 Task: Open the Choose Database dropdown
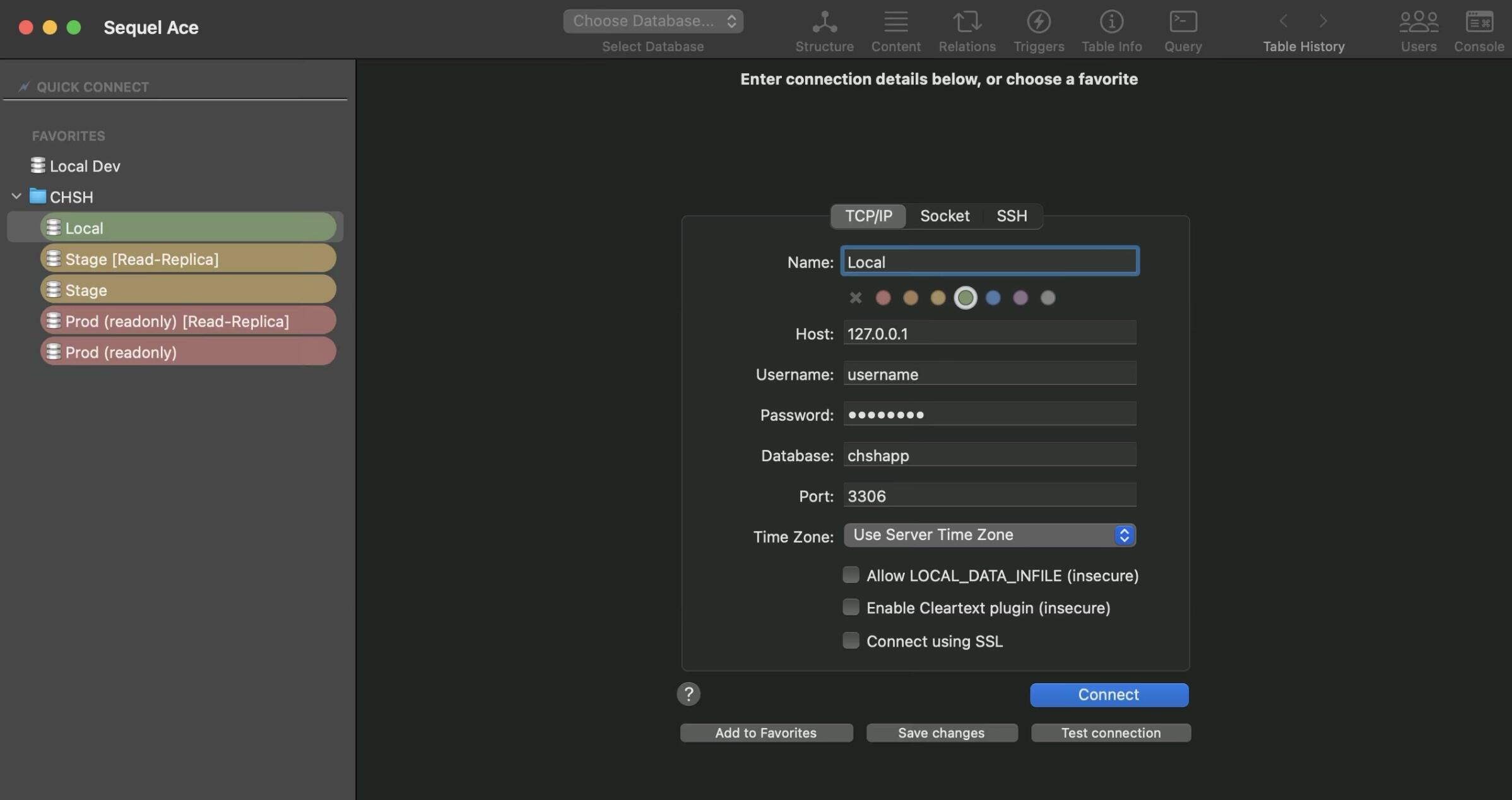point(653,21)
